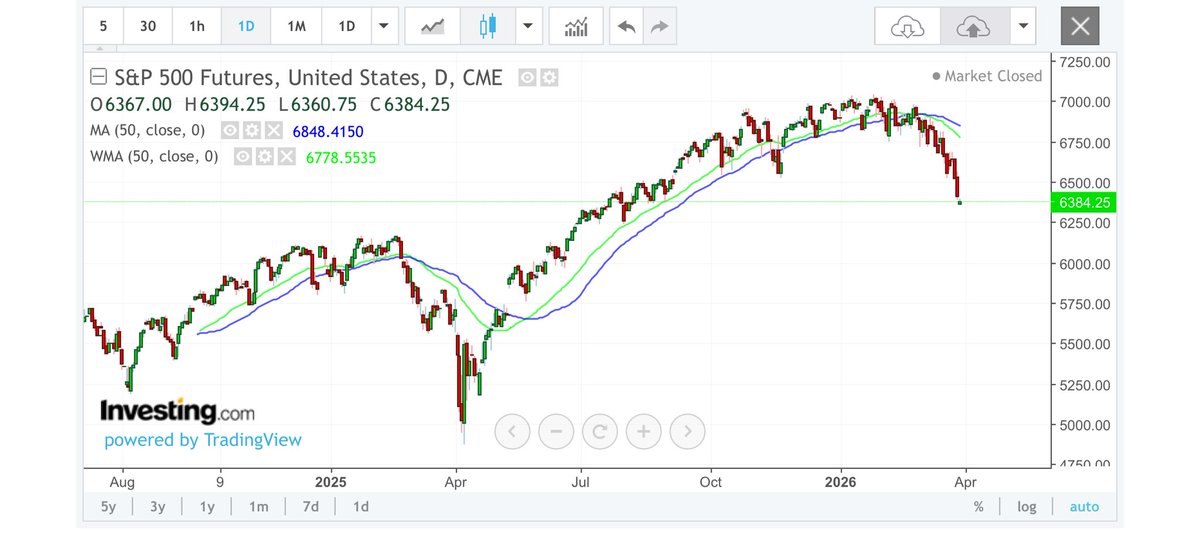
Task: Toggle the log scale
Action: coord(1027,507)
